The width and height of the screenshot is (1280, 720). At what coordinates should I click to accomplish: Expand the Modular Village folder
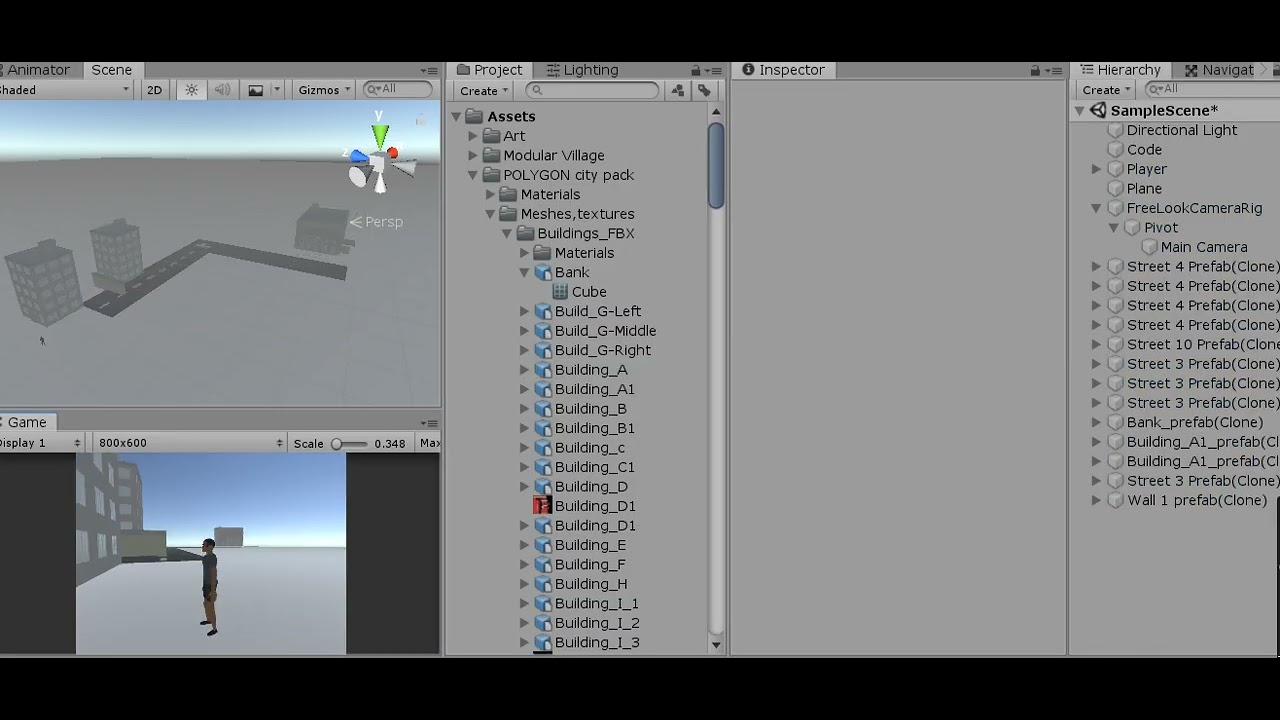click(473, 156)
